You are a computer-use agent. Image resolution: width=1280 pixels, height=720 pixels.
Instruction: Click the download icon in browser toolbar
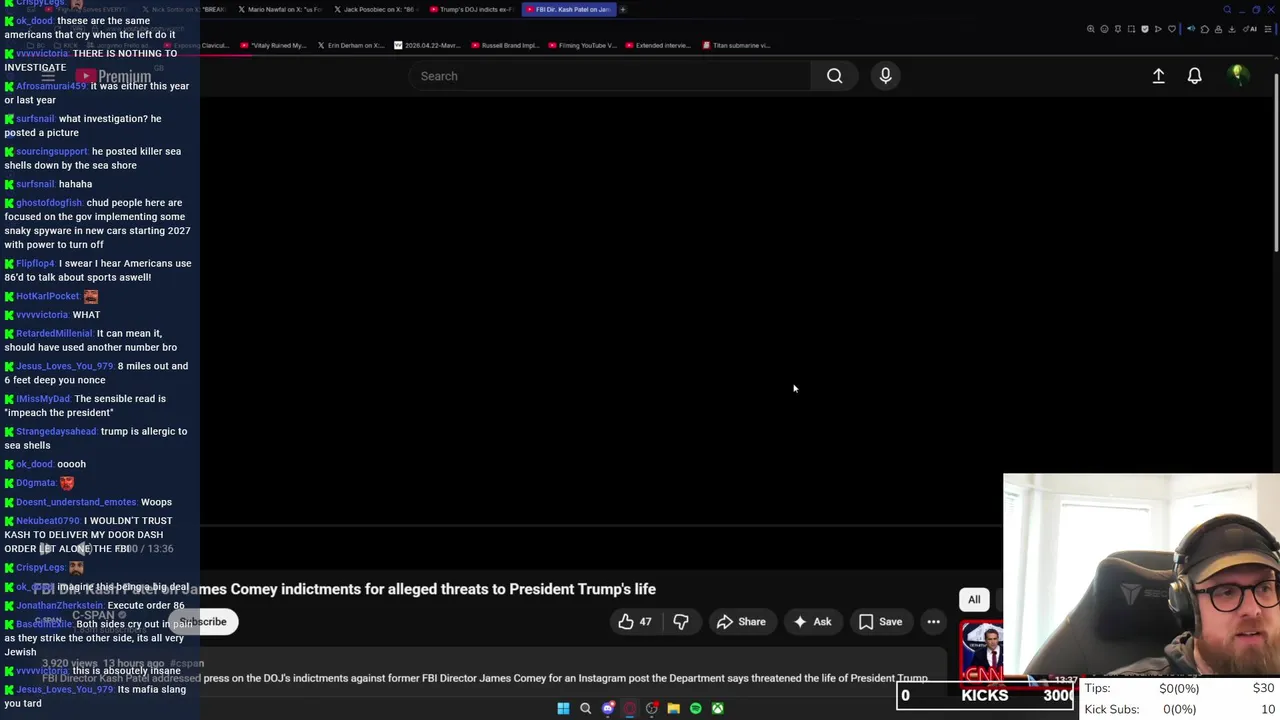[1232, 29]
